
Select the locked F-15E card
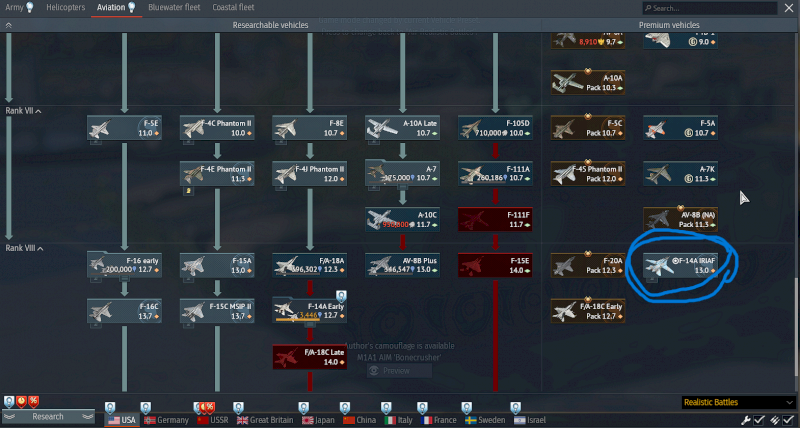pyautogui.click(x=495, y=265)
